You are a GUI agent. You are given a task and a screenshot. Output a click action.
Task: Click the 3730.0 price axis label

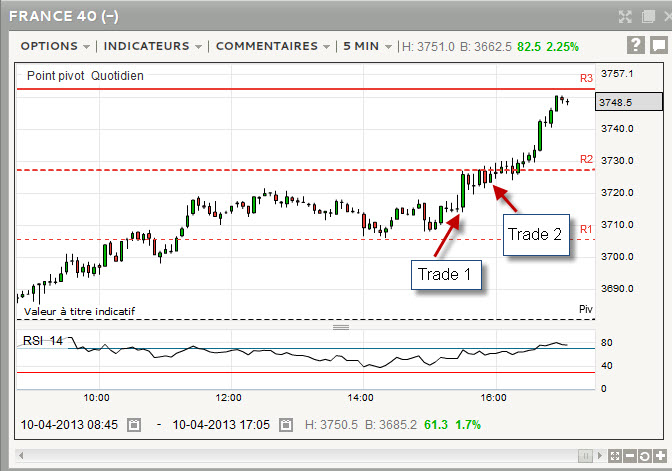click(x=617, y=160)
